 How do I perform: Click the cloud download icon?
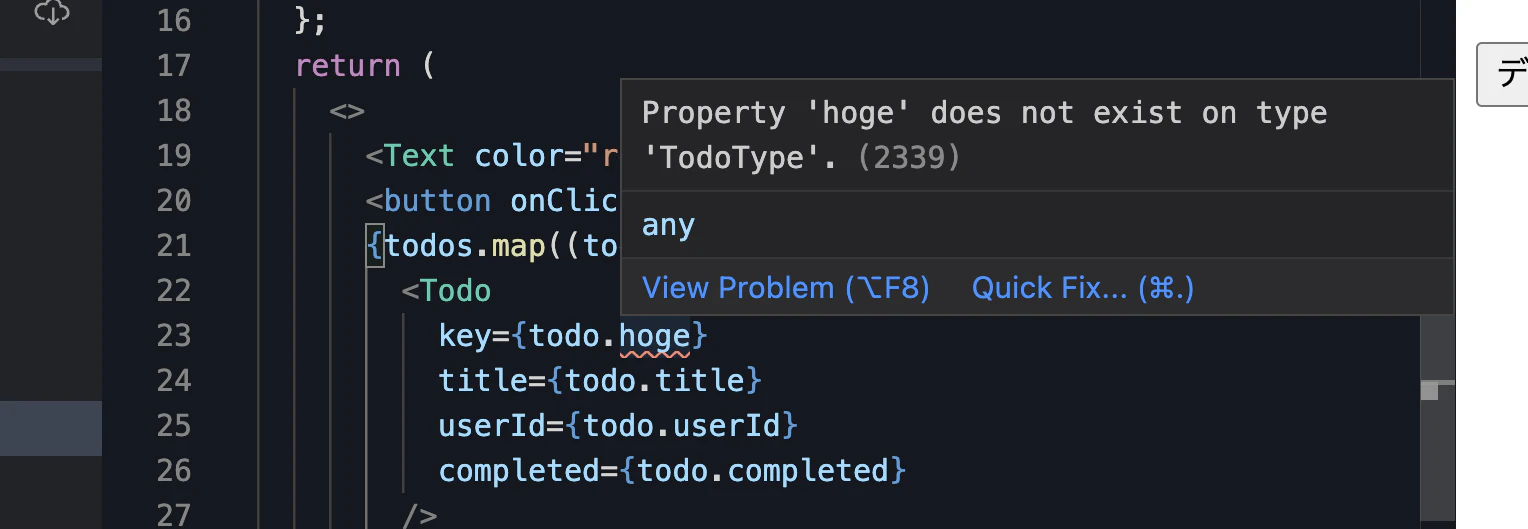click(x=52, y=12)
